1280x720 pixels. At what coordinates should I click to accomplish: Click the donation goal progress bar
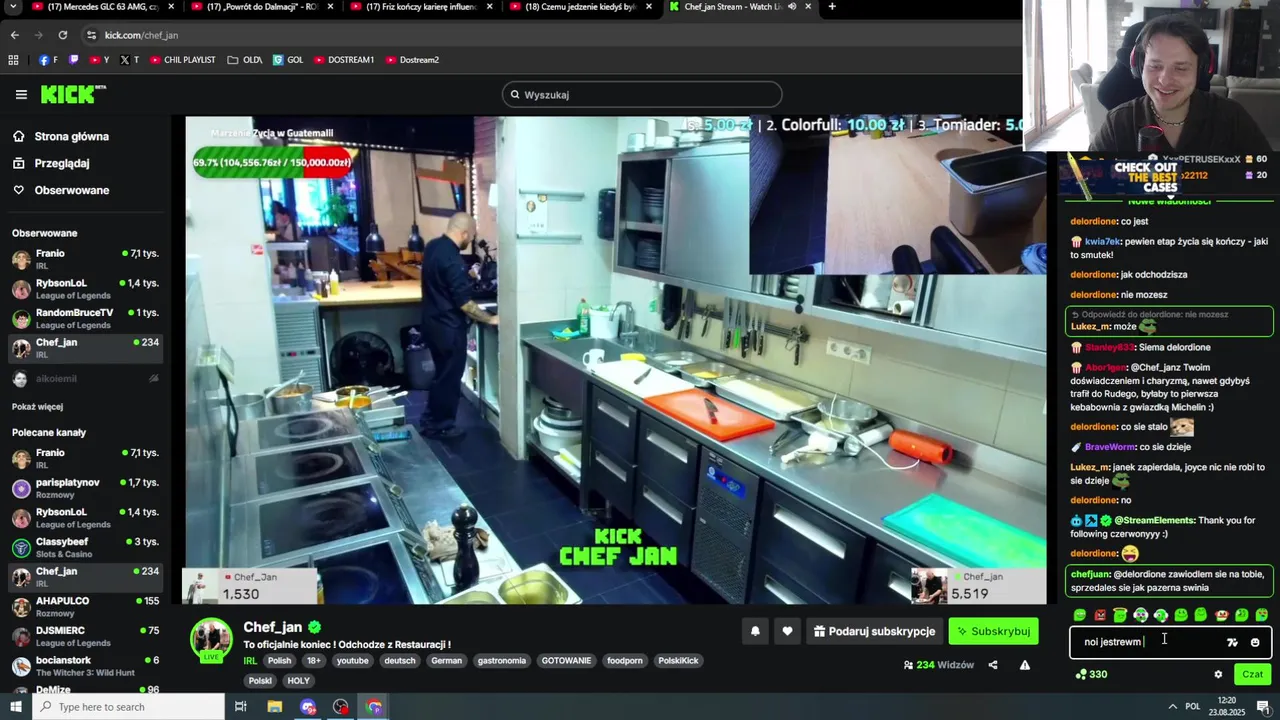[x=272, y=162]
